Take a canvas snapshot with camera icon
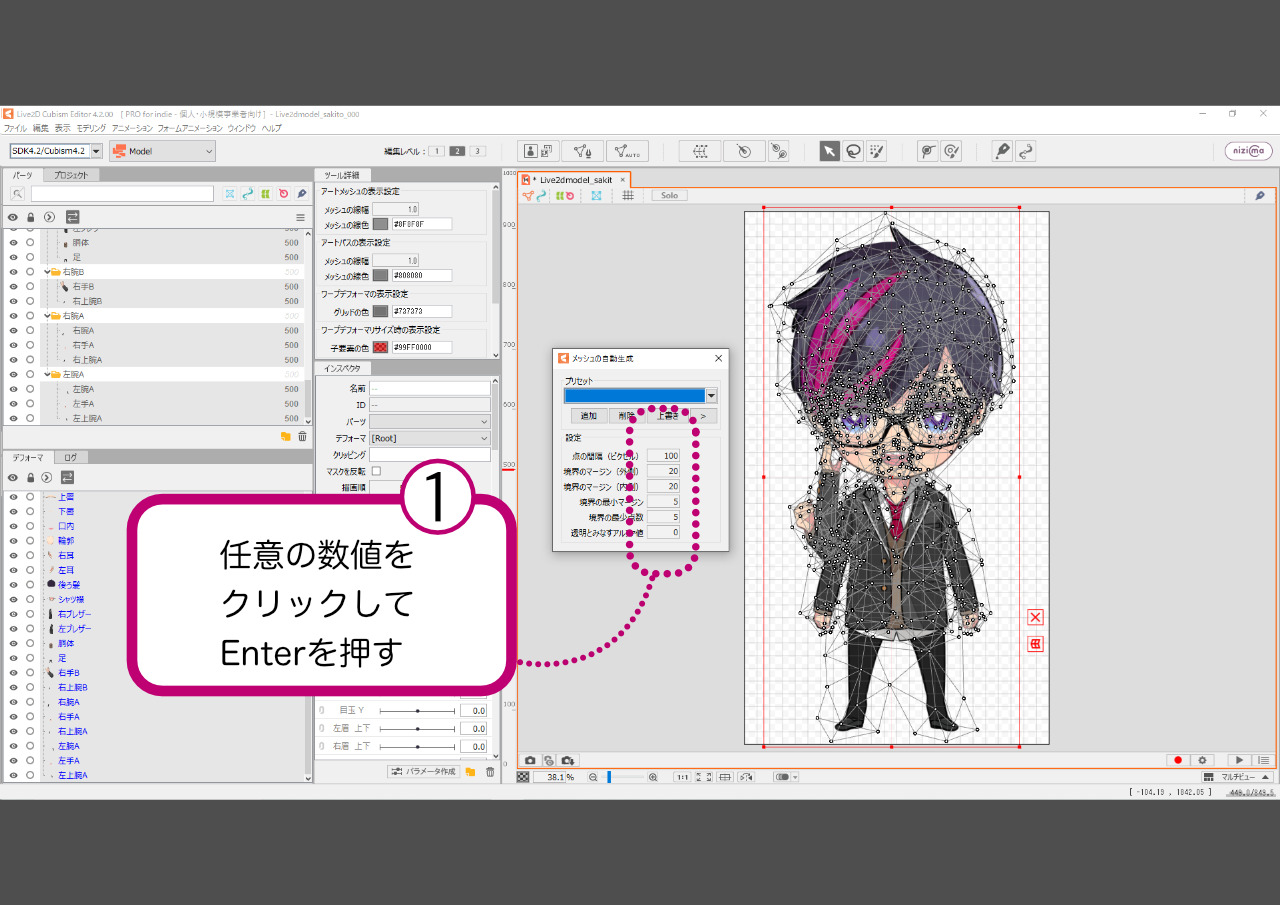Image resolution: width=1280 pixels, height=905 pixels. pyautogui.click(x=530, y=761)
